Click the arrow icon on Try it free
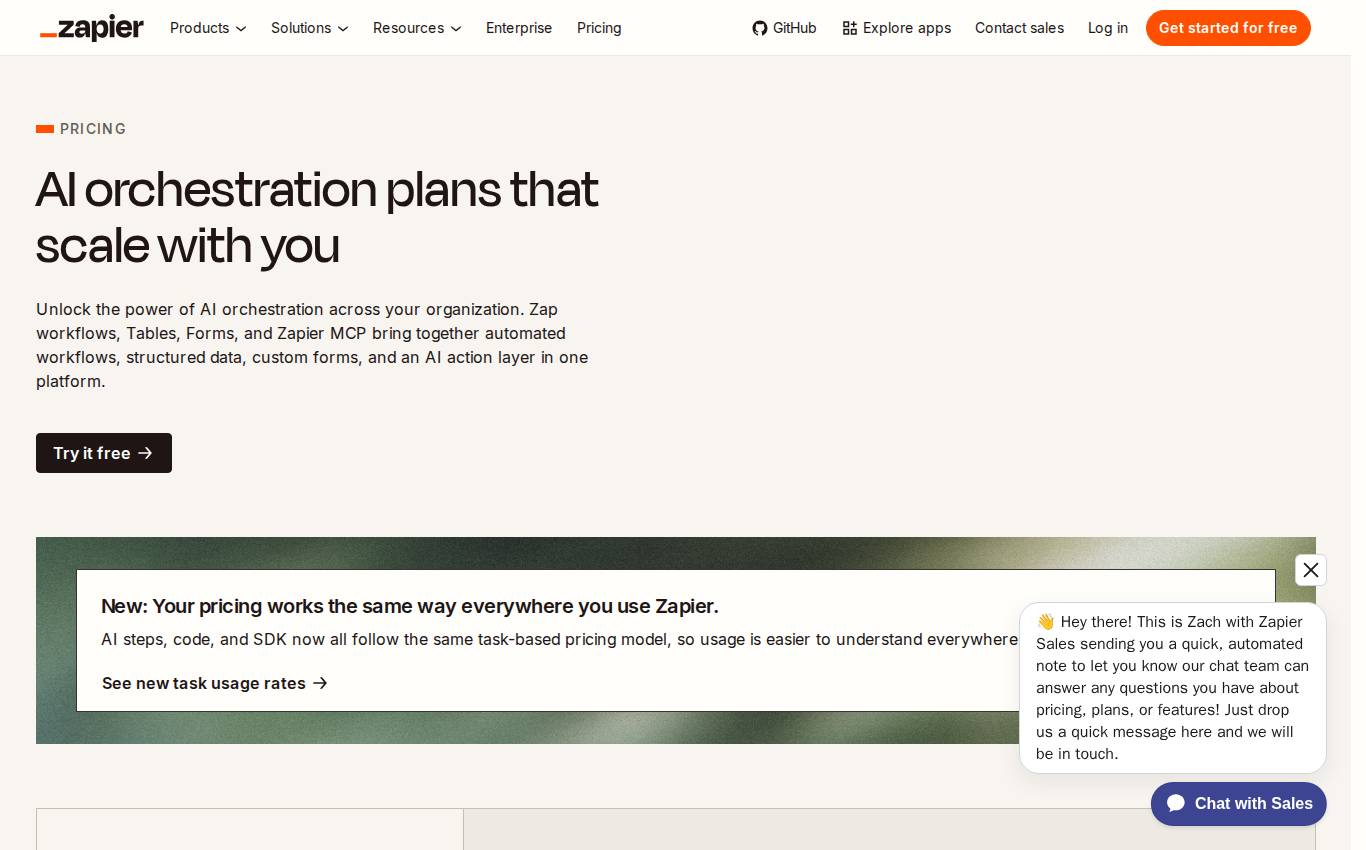The width and height of the screenshot is (1366, 850). point(146,453)
